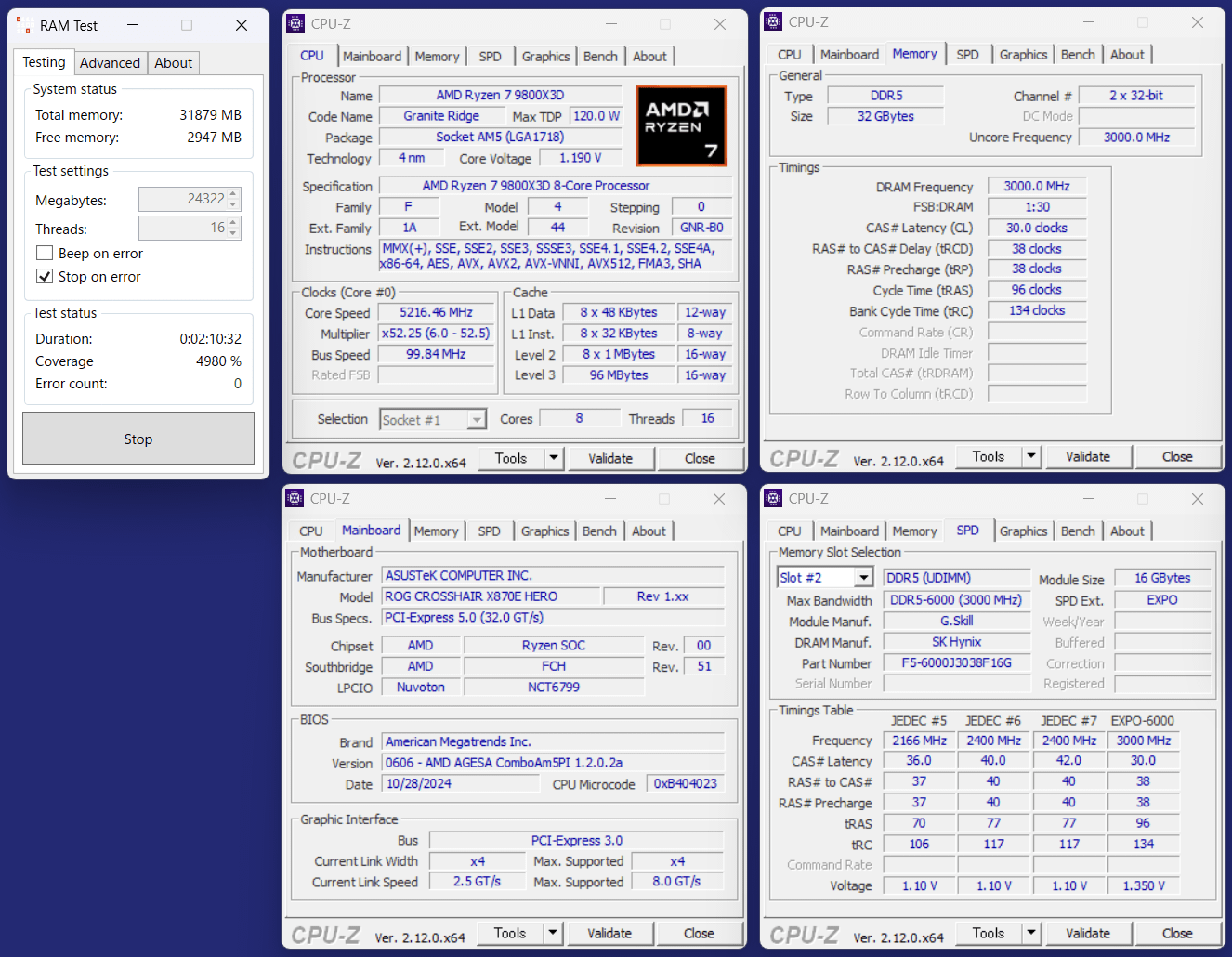
Task: Expand the Slot #2 memory slot dropdown
Action: pos(864,578)
